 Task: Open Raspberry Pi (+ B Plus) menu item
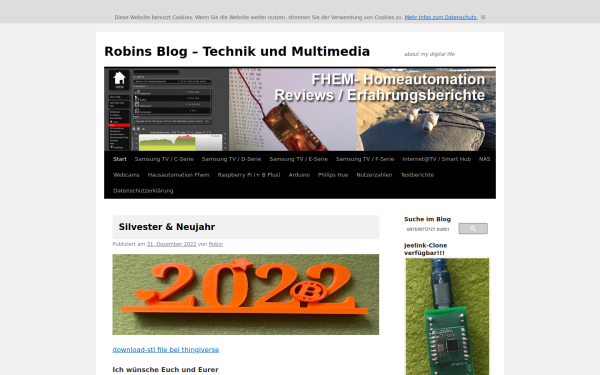coord(249,175)
